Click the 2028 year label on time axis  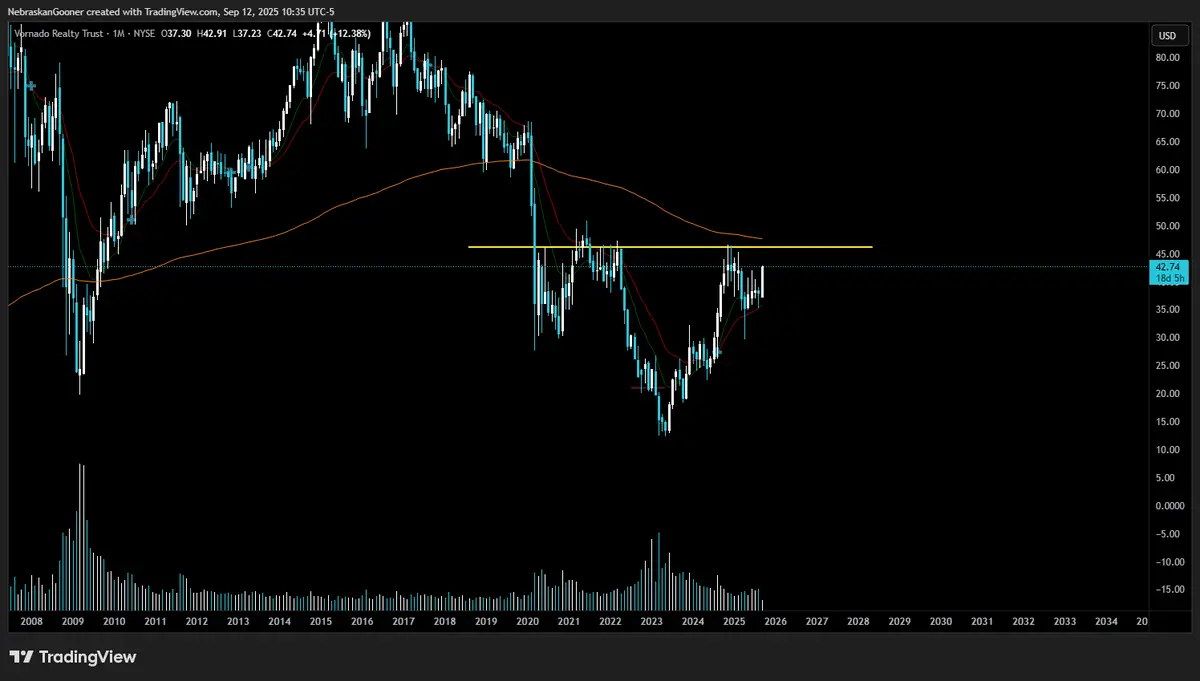click(x=858, y=621)
